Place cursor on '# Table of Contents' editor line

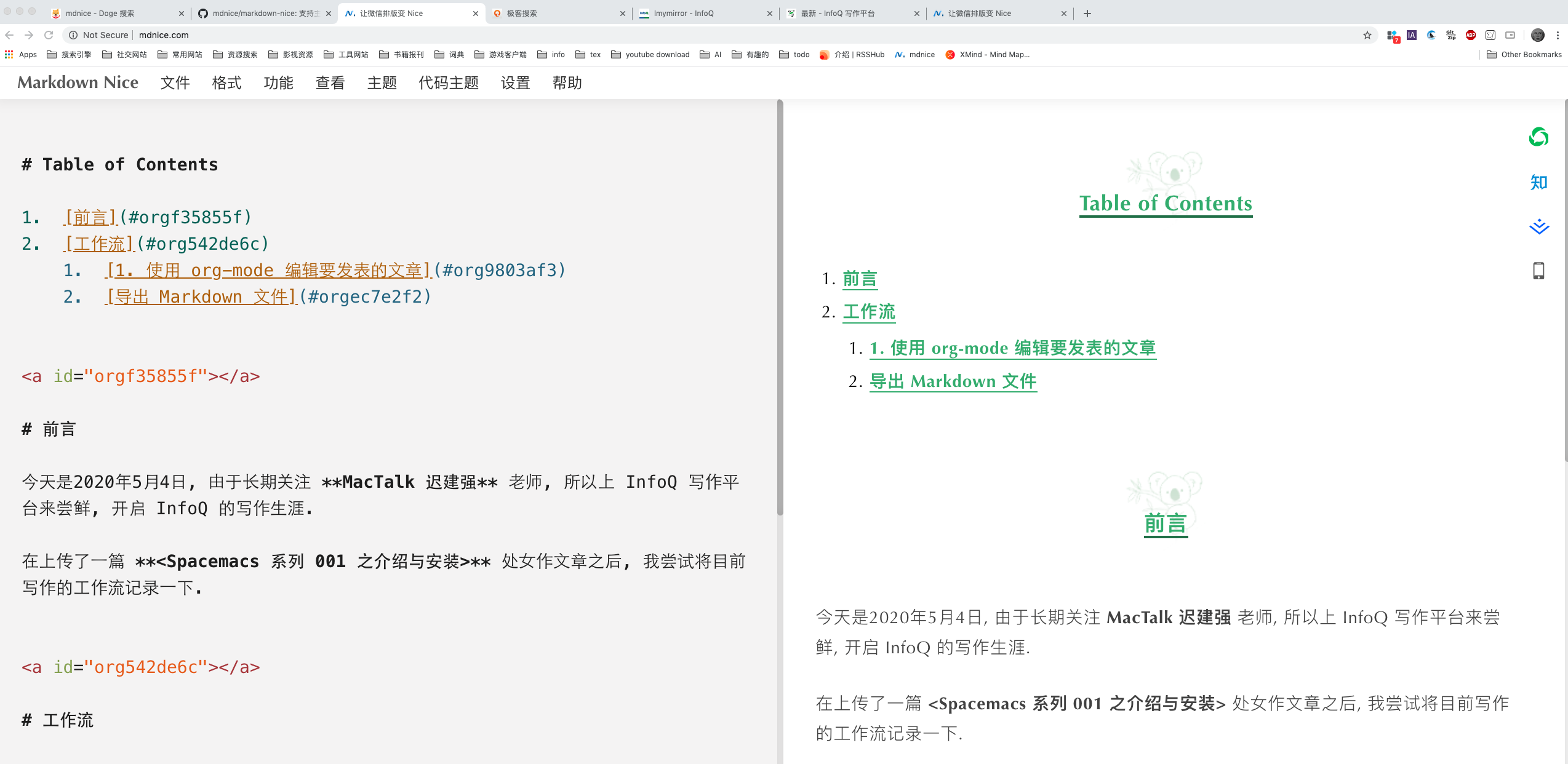click(120, 165)
